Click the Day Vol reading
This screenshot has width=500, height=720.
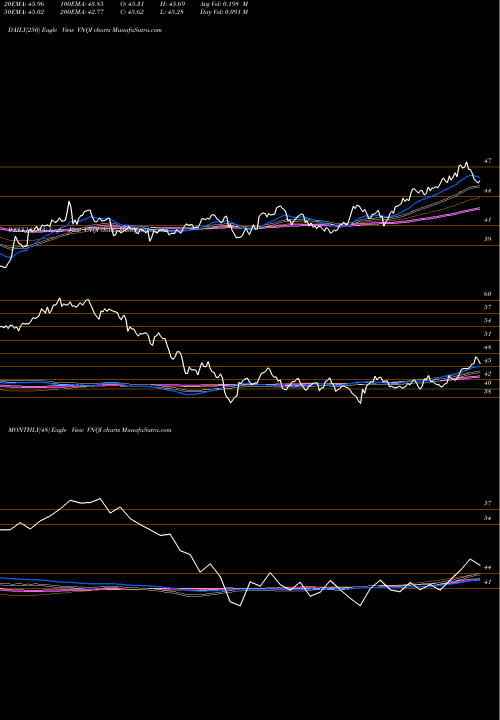coord(224,12)
